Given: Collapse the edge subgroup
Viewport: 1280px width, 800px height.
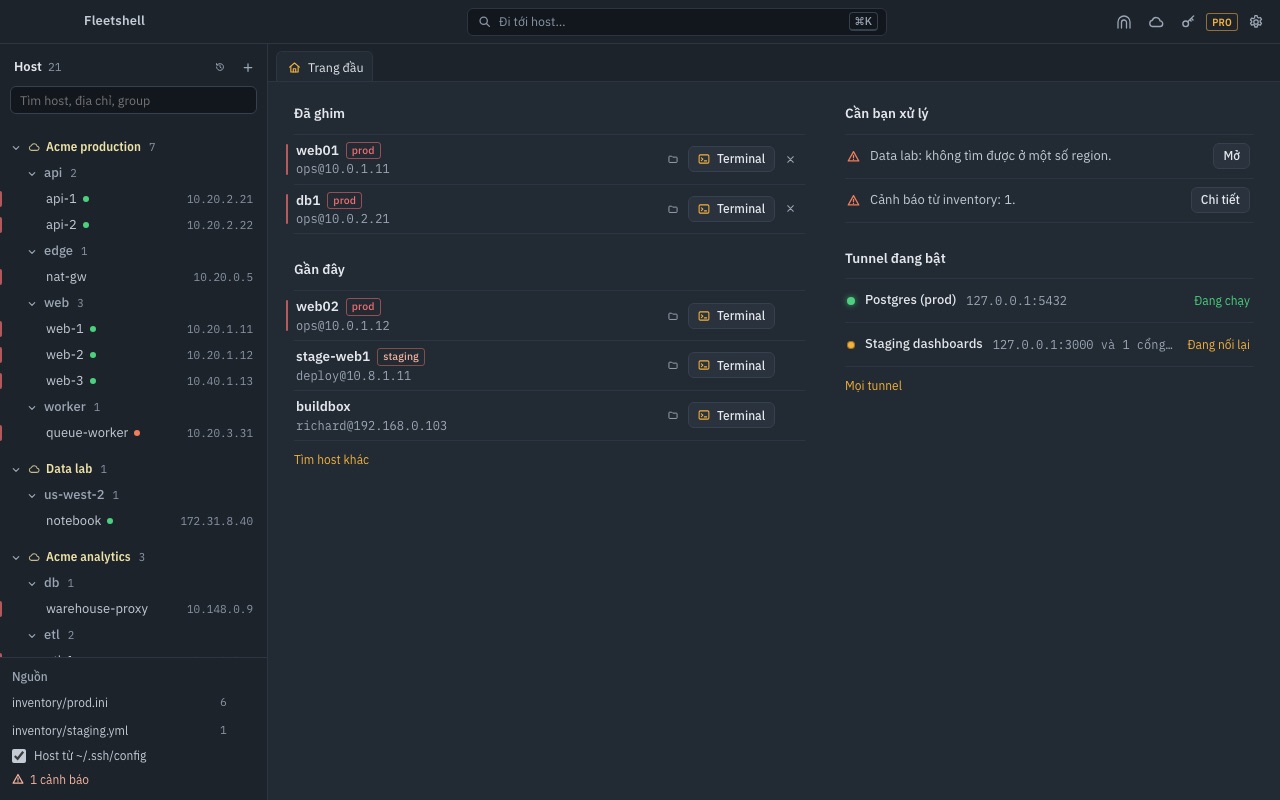Looking at the screenshot, I should point(32,251).
